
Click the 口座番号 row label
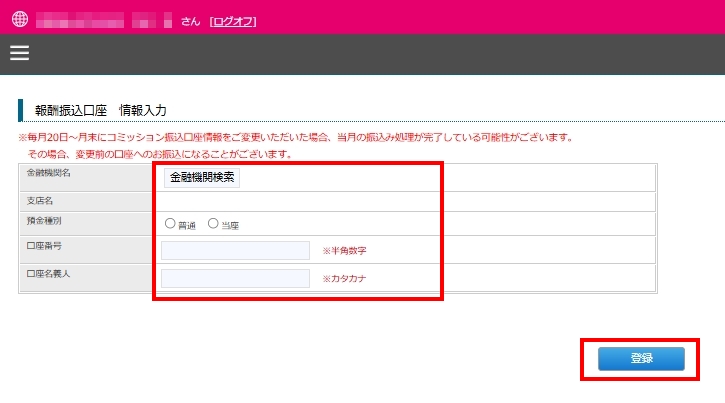point(44,246)
